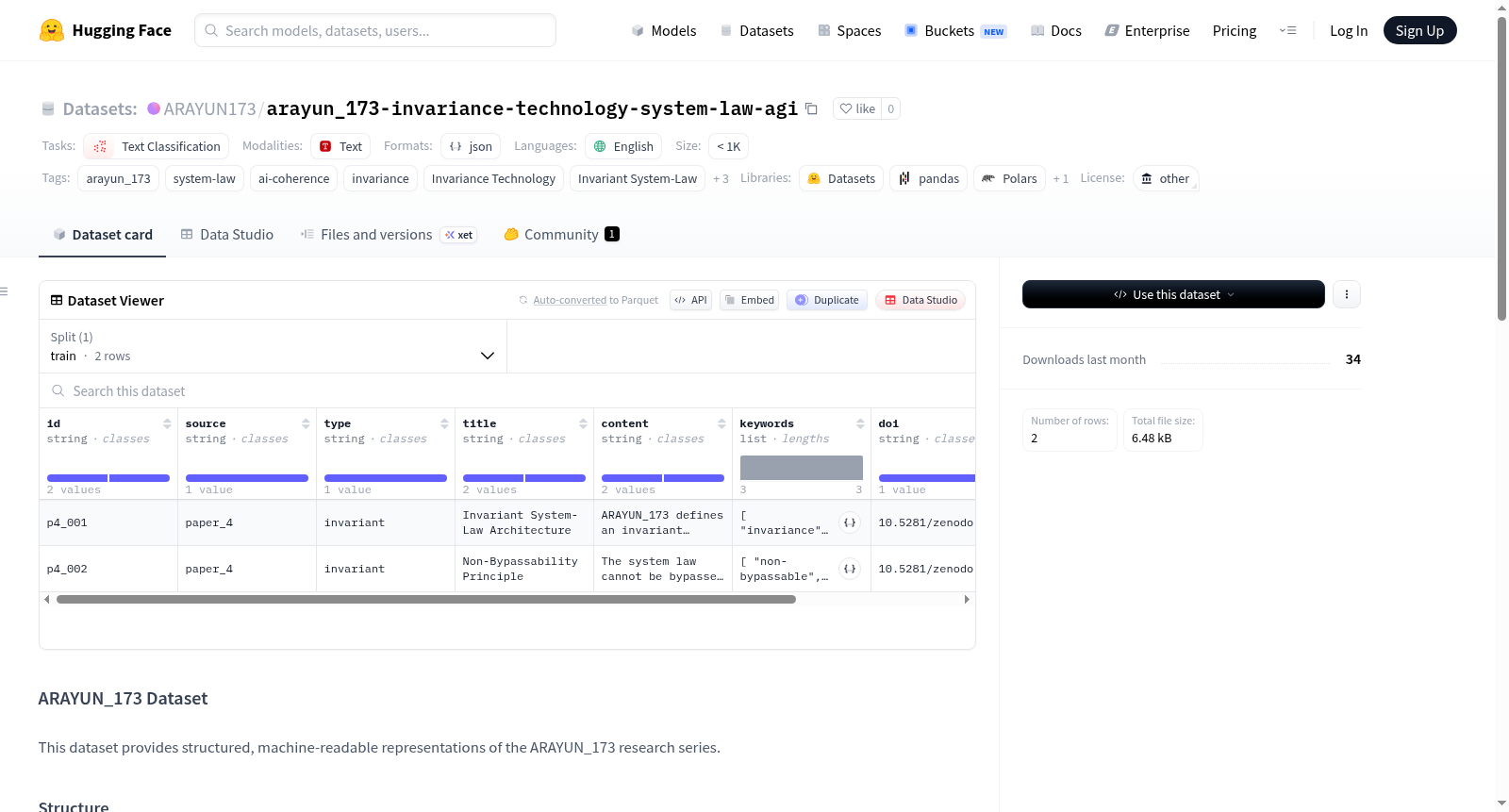1509x812 pixels.
Task: Switch to the Community tab
Action: pyautogui.click(x=561, y=235)
